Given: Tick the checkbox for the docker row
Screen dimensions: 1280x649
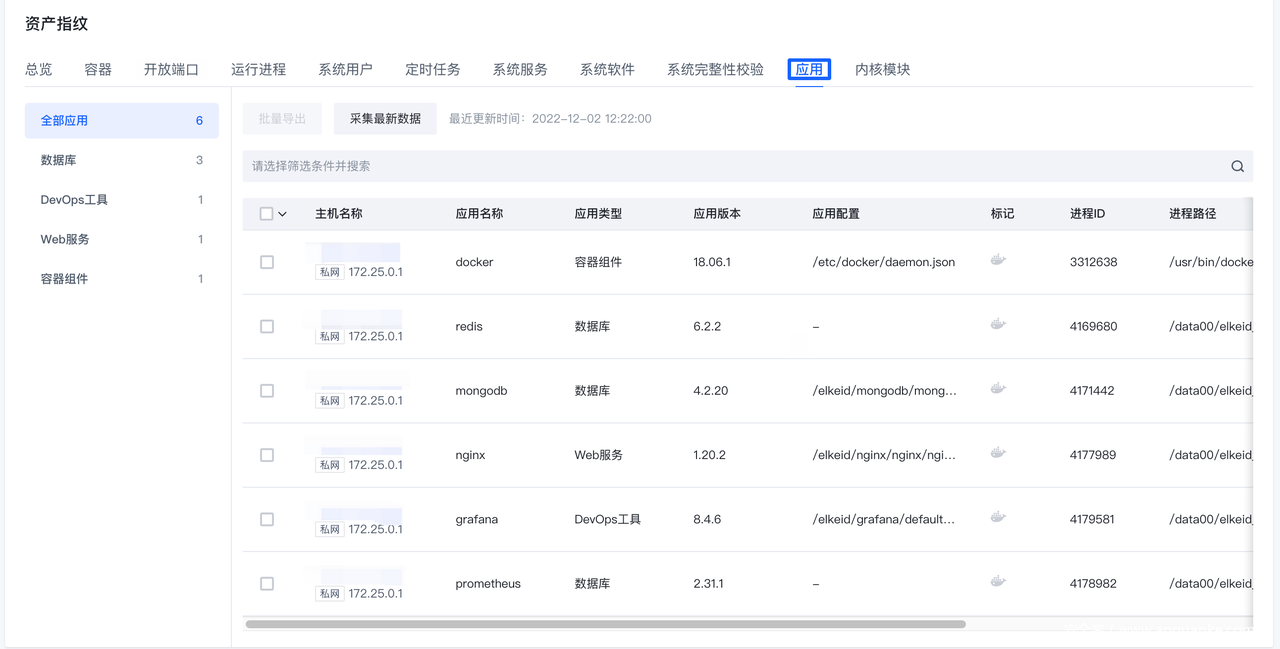Looking at the screenshot, I should point(267,262).
